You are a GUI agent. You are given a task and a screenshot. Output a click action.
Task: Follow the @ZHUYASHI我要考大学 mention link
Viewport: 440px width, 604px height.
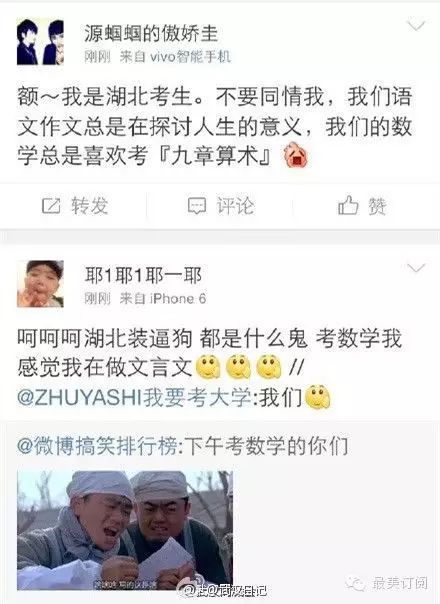coord(135,397)
